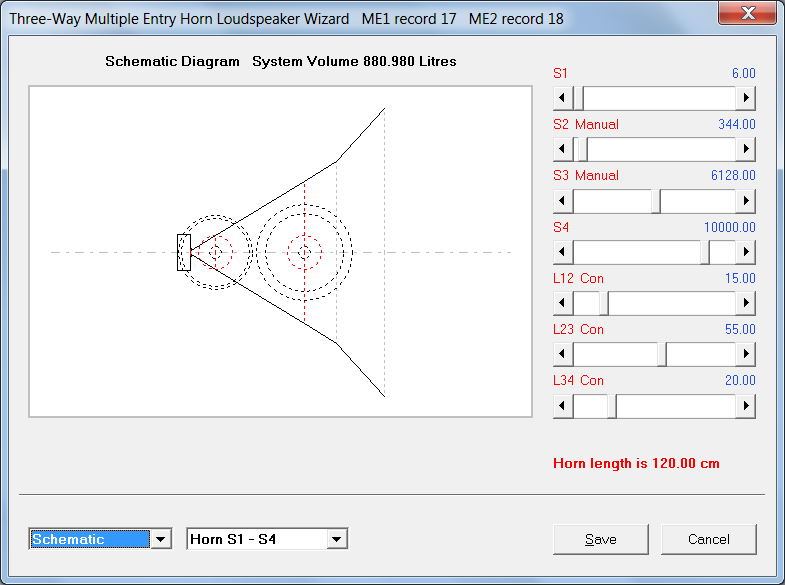Click the compression driver rectangle in the schematic
Viewport: 785px width, 585px height.
click(x=184, y=252)
